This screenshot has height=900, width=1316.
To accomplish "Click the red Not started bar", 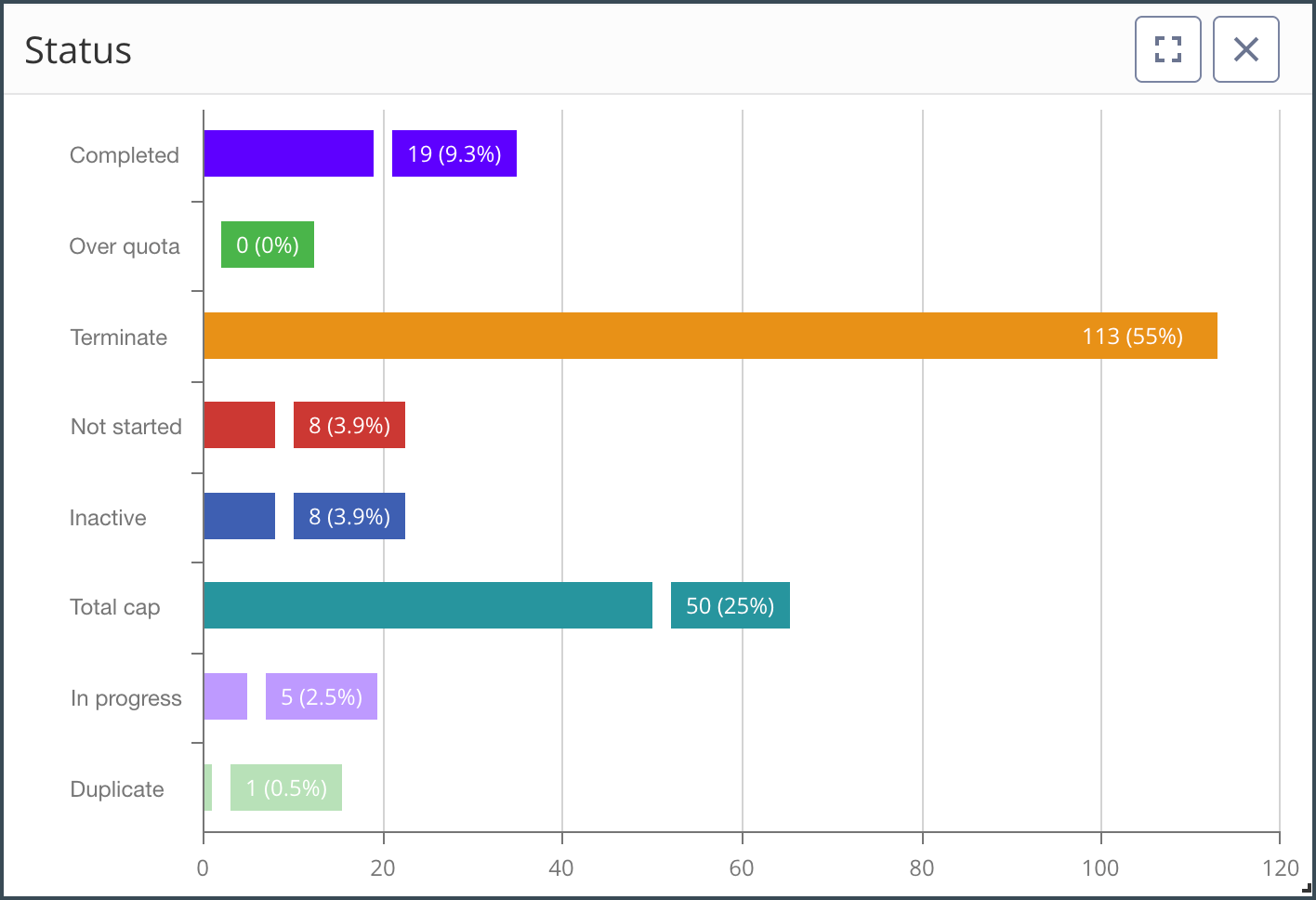I will point(239,425).
